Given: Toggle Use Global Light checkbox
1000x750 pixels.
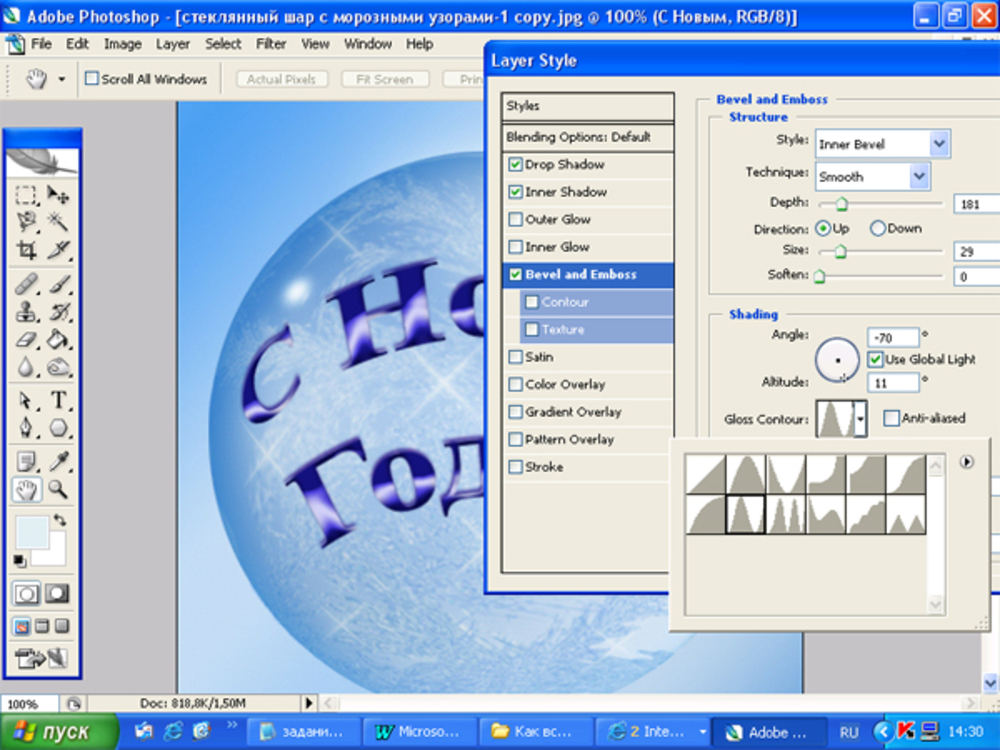Looking at the screenshot, I should point(875,360).
